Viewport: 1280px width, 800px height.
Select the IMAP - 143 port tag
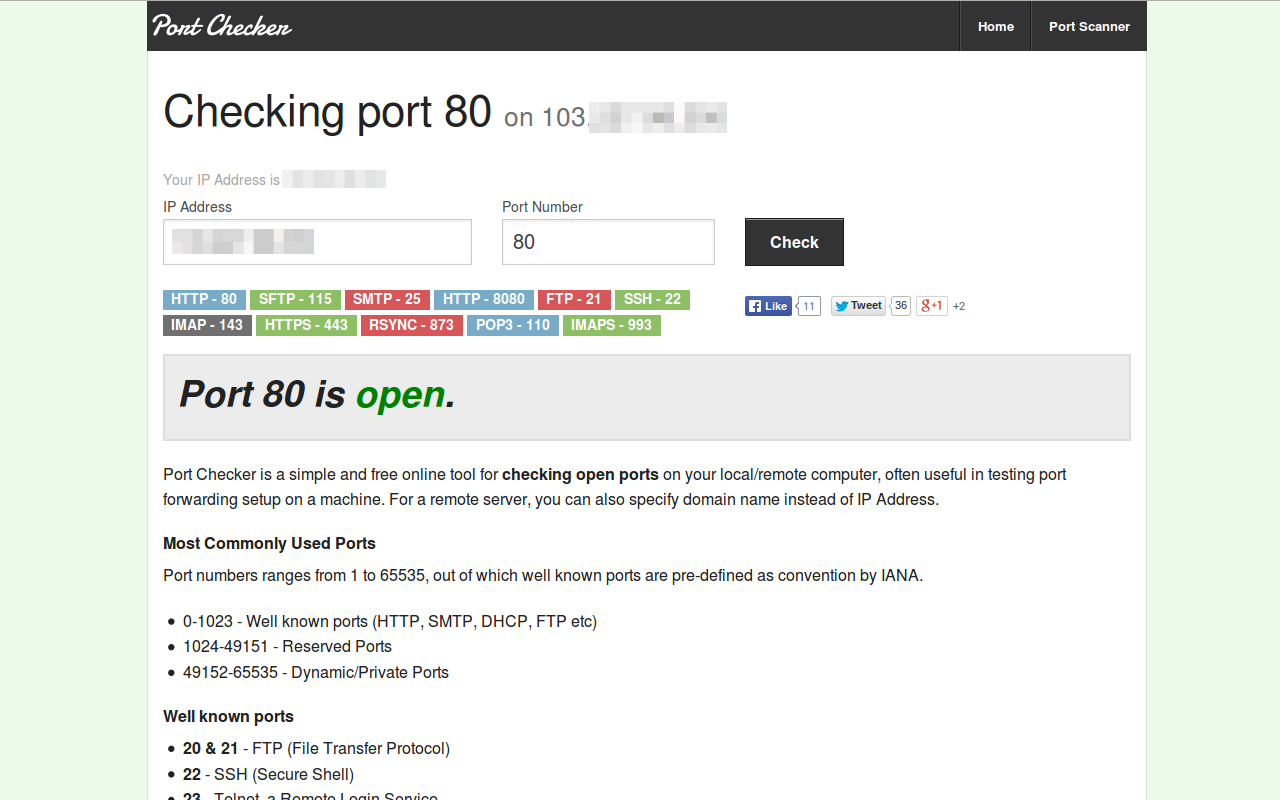[207, 325]
